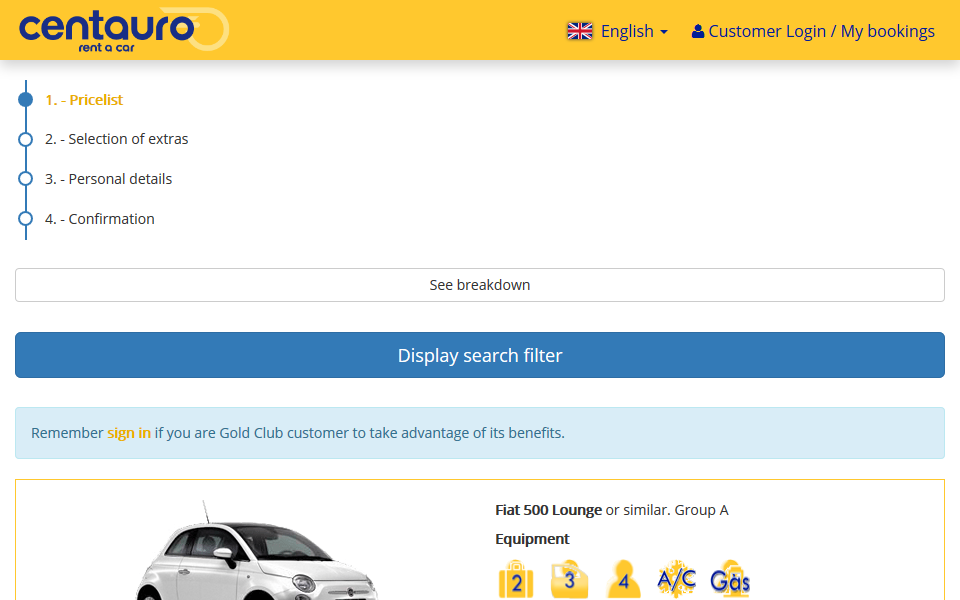Open Customer Login / My bookings

813,31
